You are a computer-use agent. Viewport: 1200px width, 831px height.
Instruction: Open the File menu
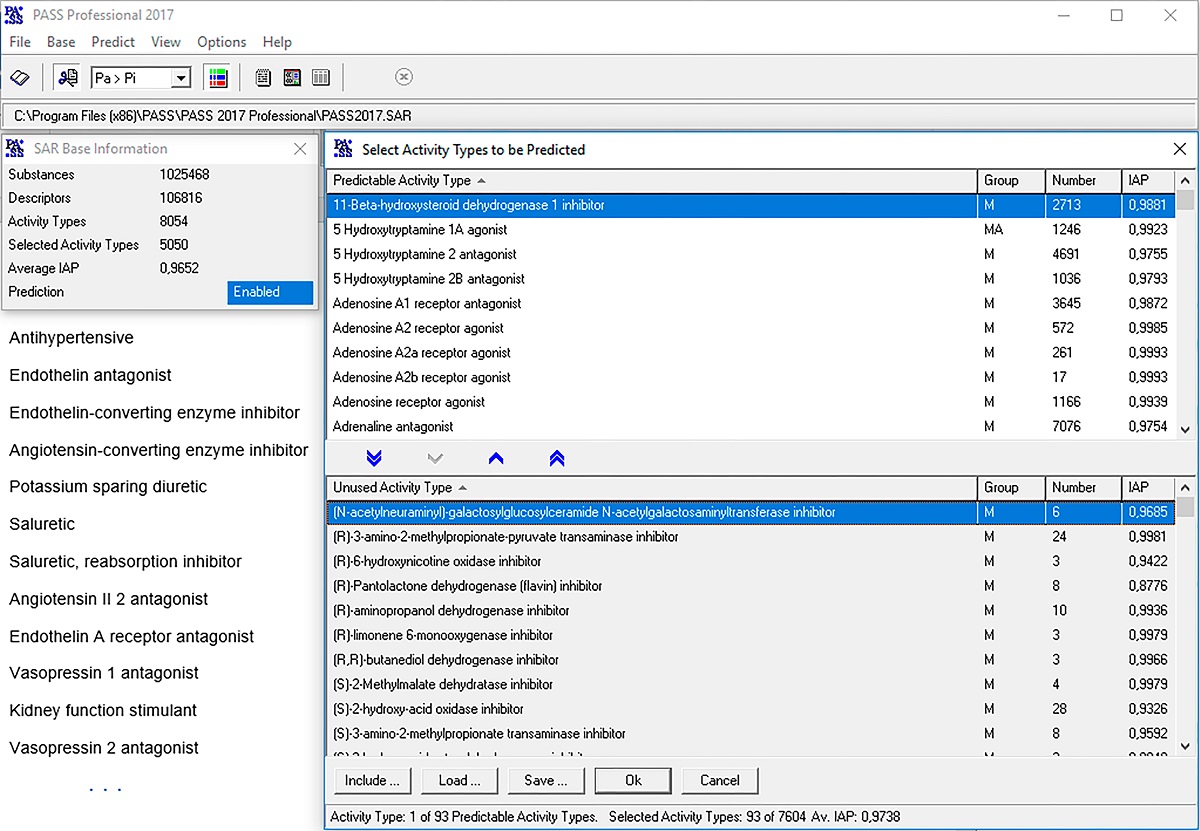pos(20,42)
